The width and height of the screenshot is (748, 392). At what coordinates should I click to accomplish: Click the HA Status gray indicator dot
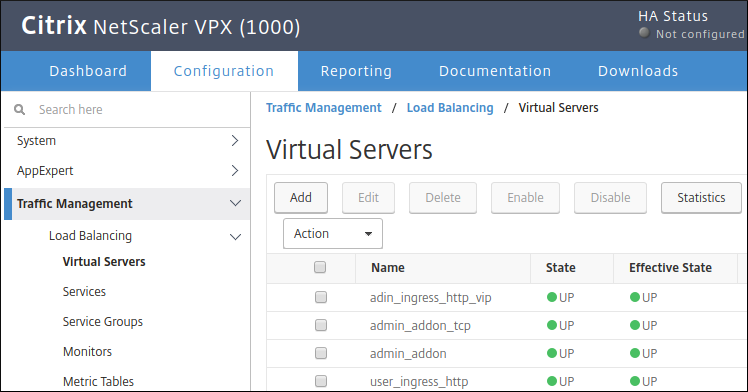click(x=644, y=33)
